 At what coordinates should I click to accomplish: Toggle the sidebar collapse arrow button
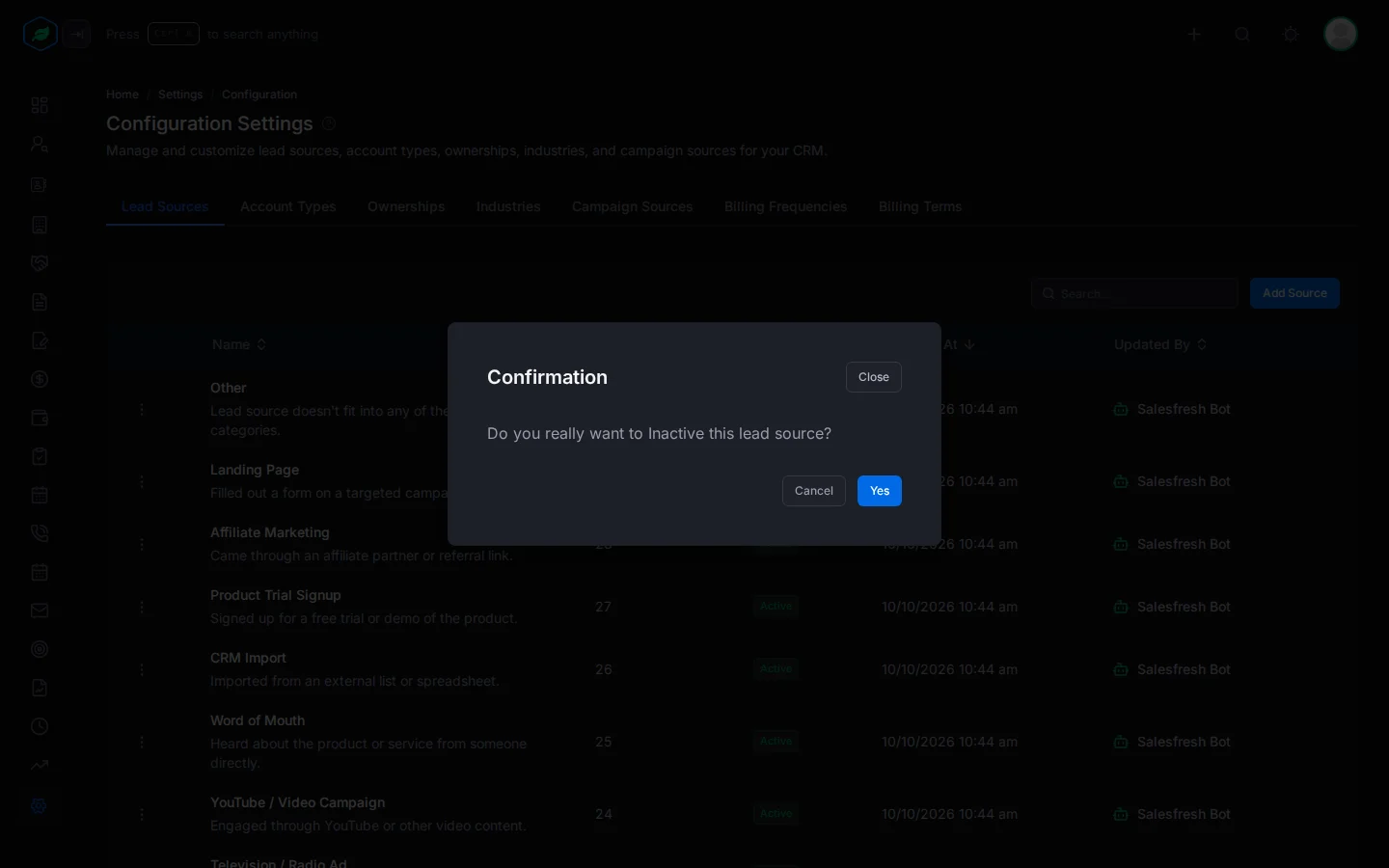[78, 34]
